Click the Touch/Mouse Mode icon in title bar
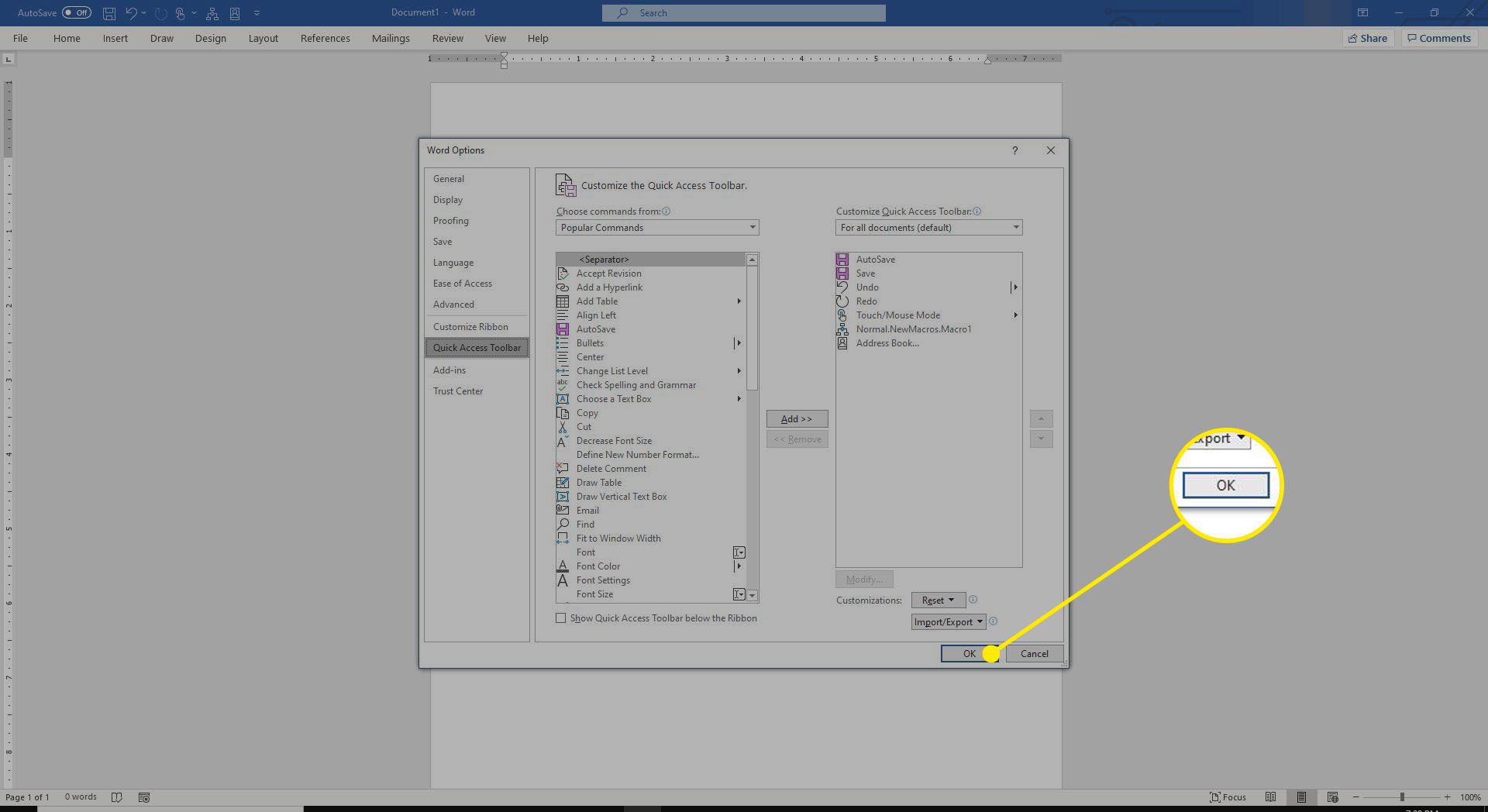1488x812 pixels. [181, 13]
